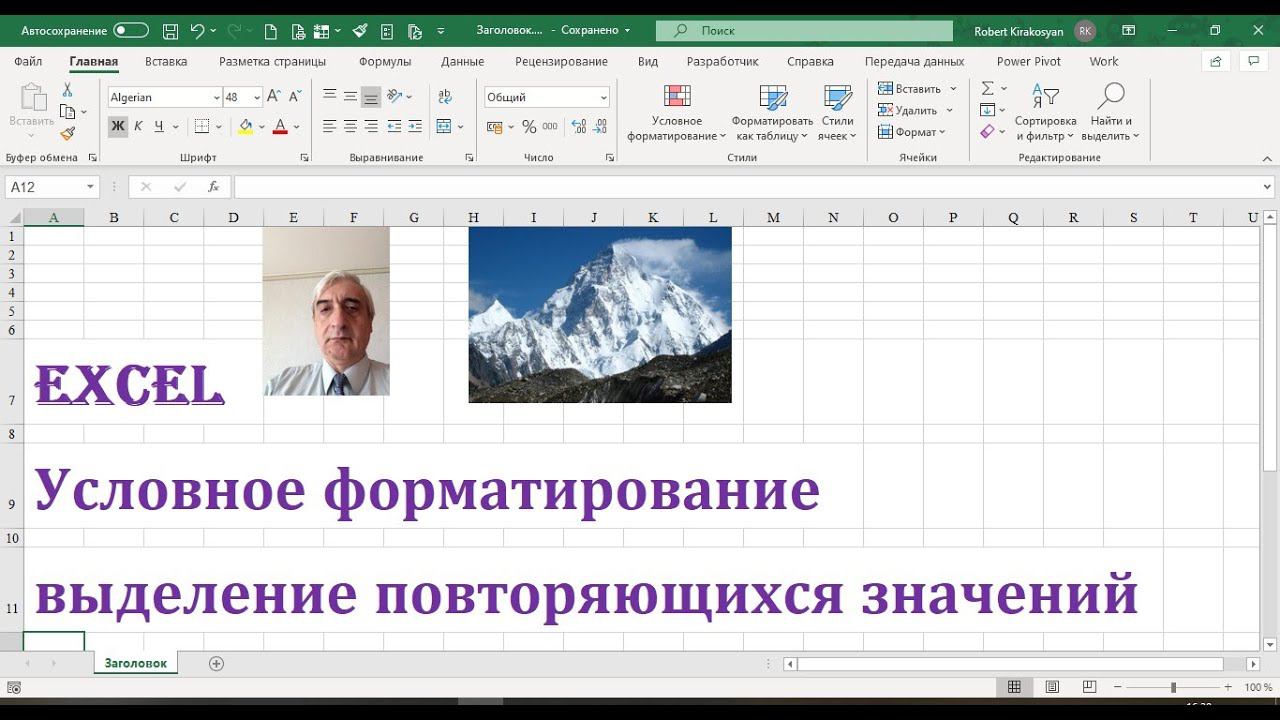
Task: Expand the Name Box dropdown arrow
Action: pos(90,187)
